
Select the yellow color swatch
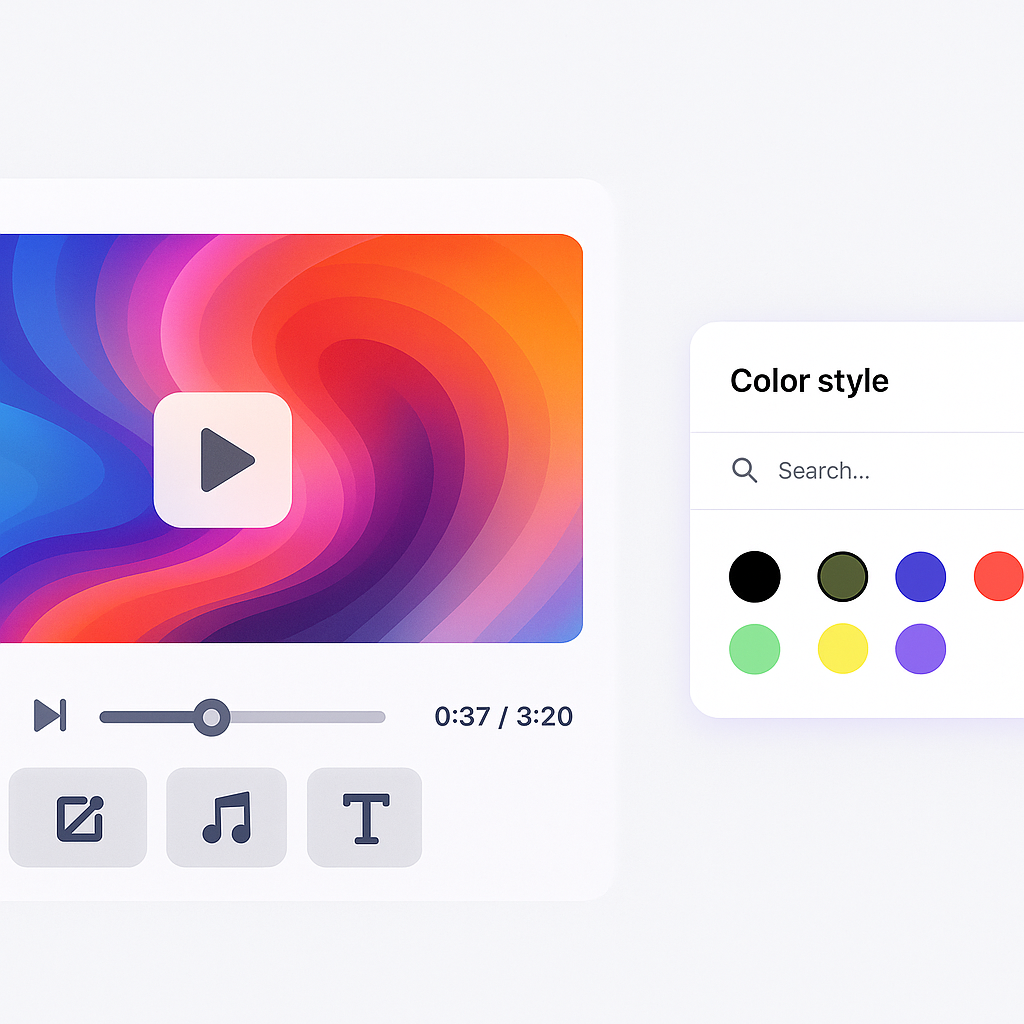click(842, 649)
